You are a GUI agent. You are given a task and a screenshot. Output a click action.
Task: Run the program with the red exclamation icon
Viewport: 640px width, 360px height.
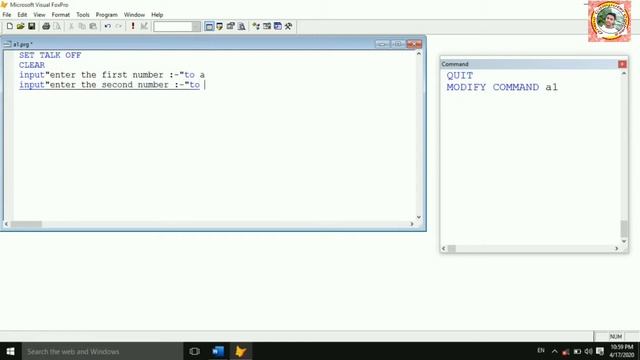tap(133, 27)
